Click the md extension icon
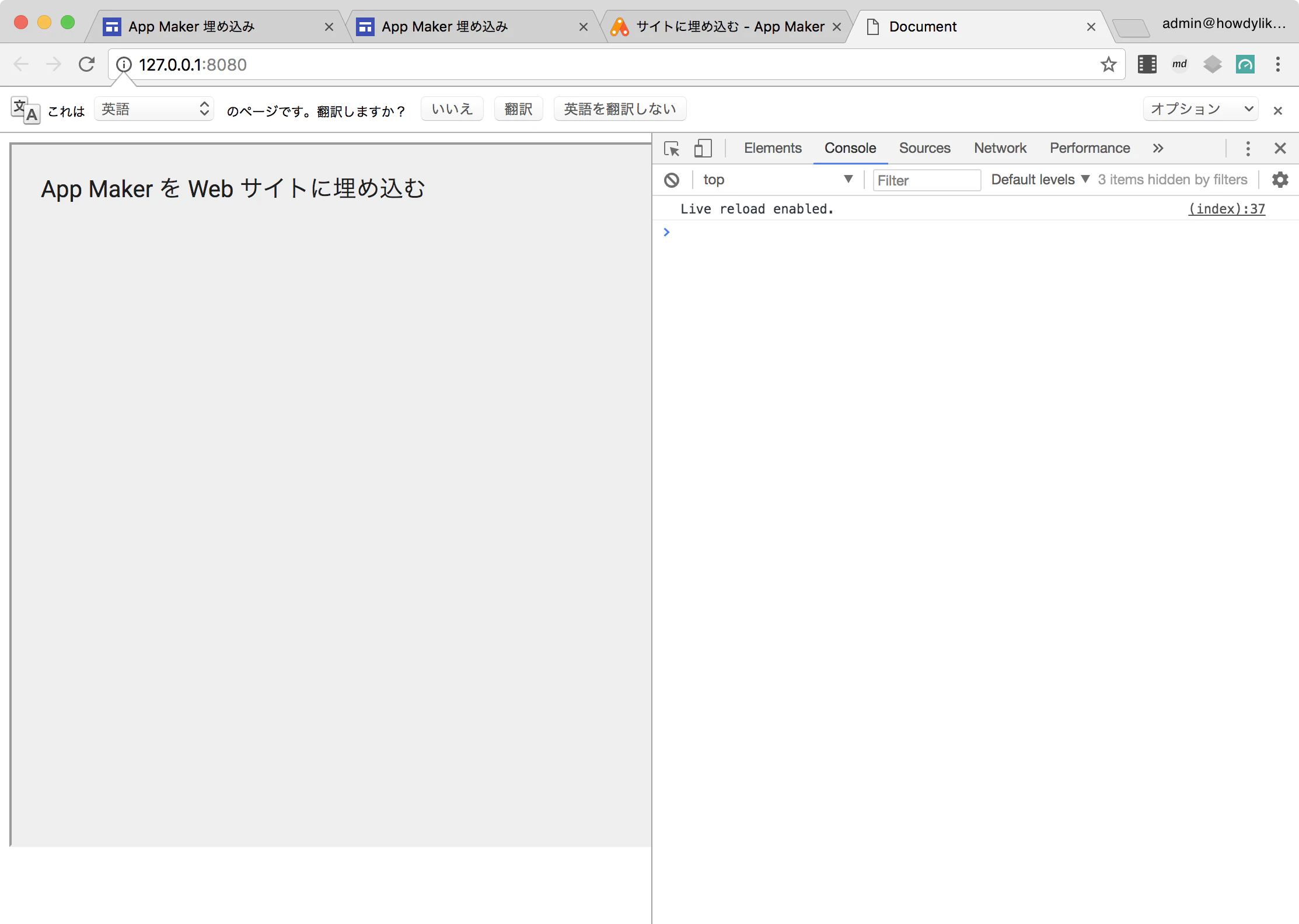 click(x=1179, y=64)
